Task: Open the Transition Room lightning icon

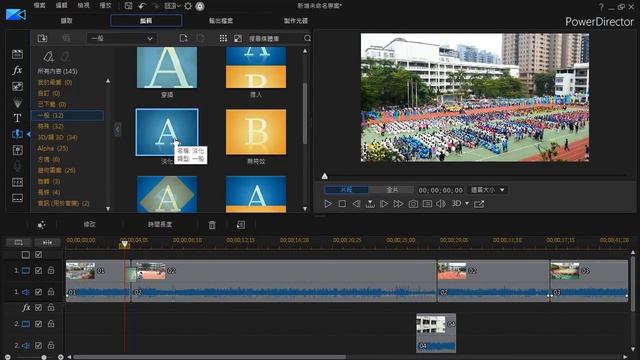Action: 17,134
